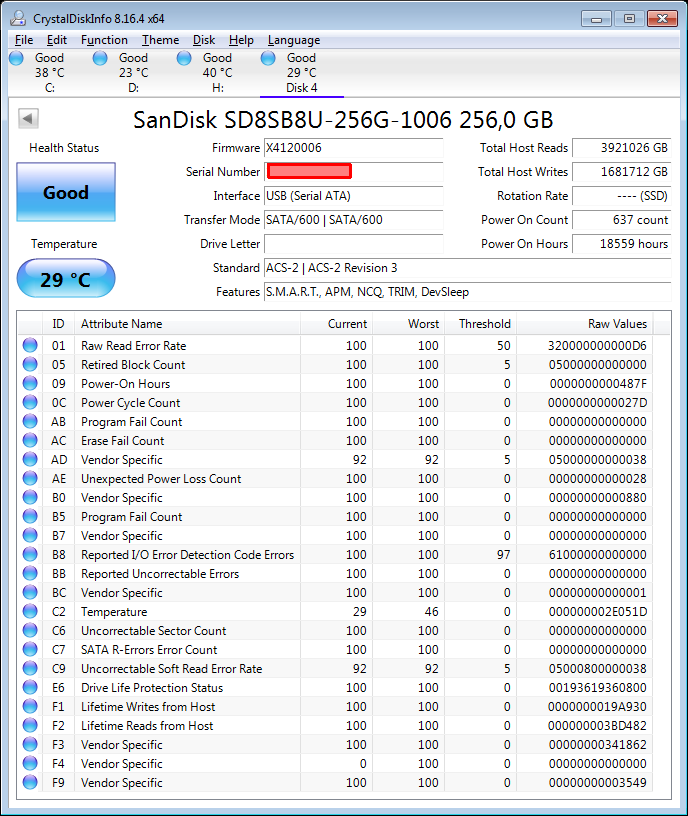This screenshot has height=816, width=688.
Task: Click the health orb of drive C:
Action: (17, 59)
